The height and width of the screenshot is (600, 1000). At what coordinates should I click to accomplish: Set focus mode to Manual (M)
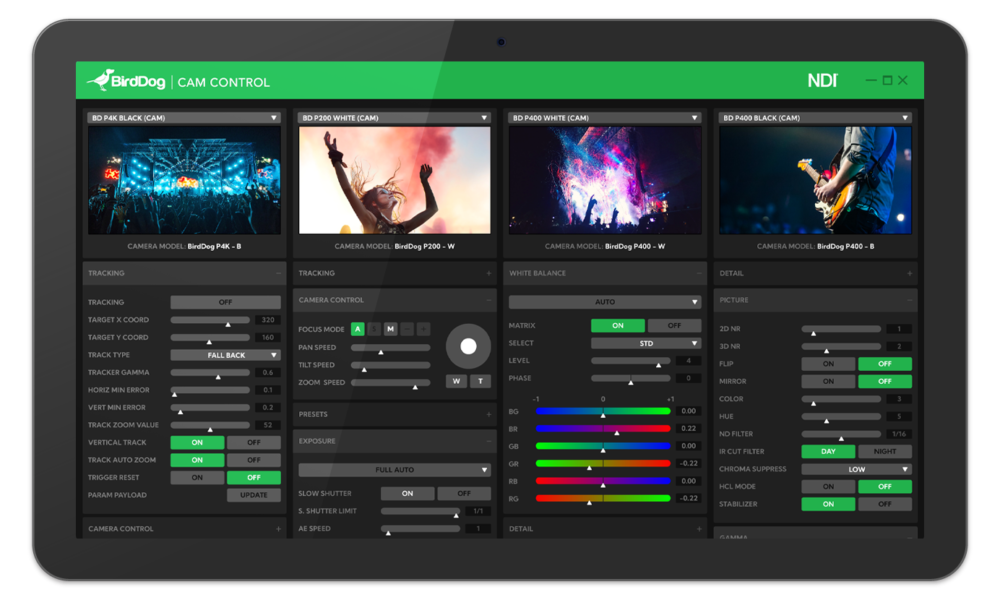[390, 329]
